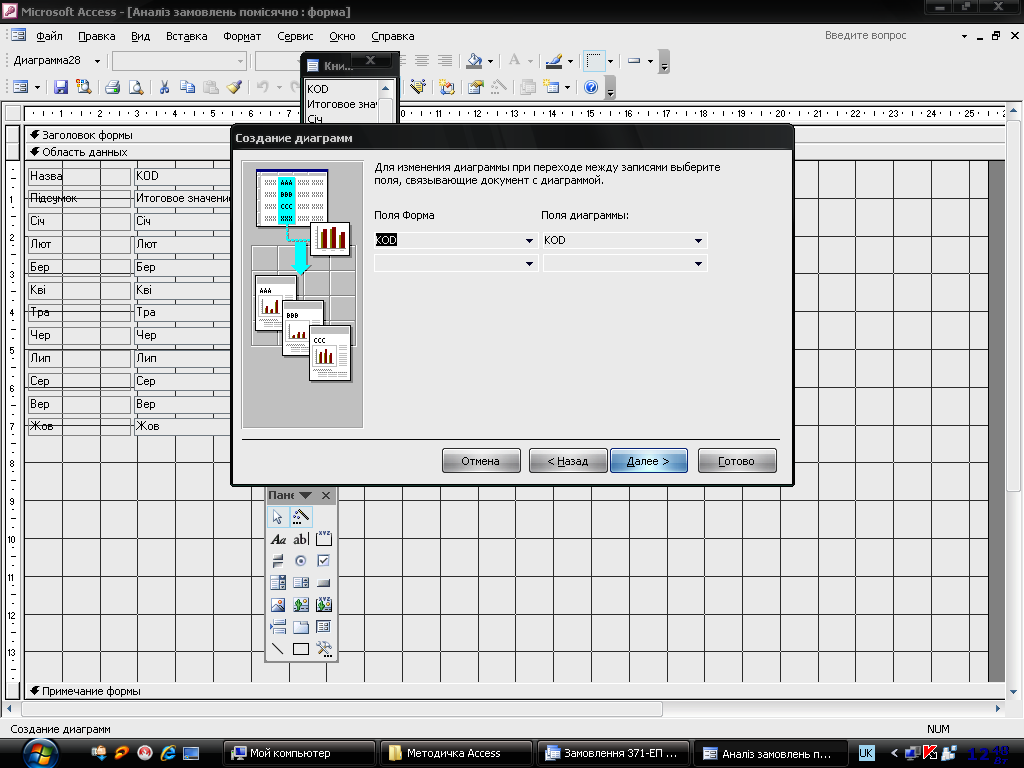Screen dimensions: 1024x768
Task: Click the < Назад button
Action: [568, 461]
